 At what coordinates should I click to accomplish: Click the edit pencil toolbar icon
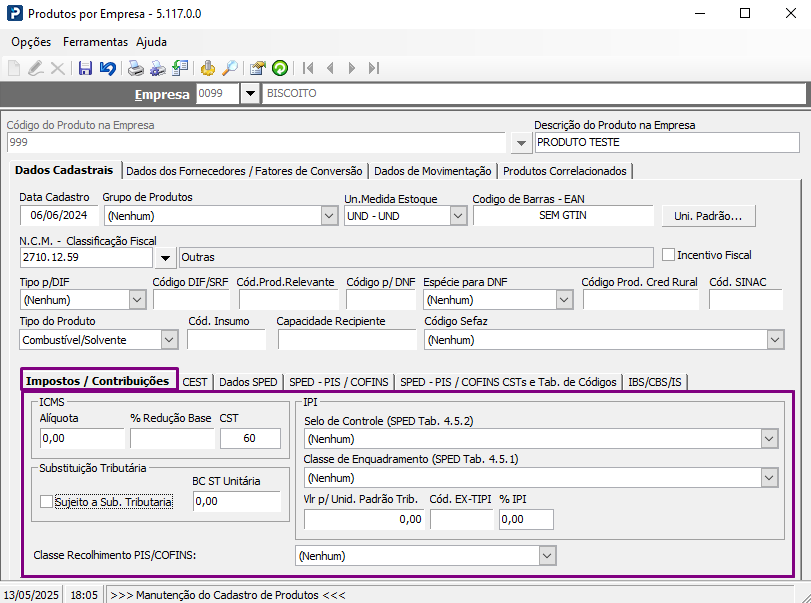coord(36,68)
